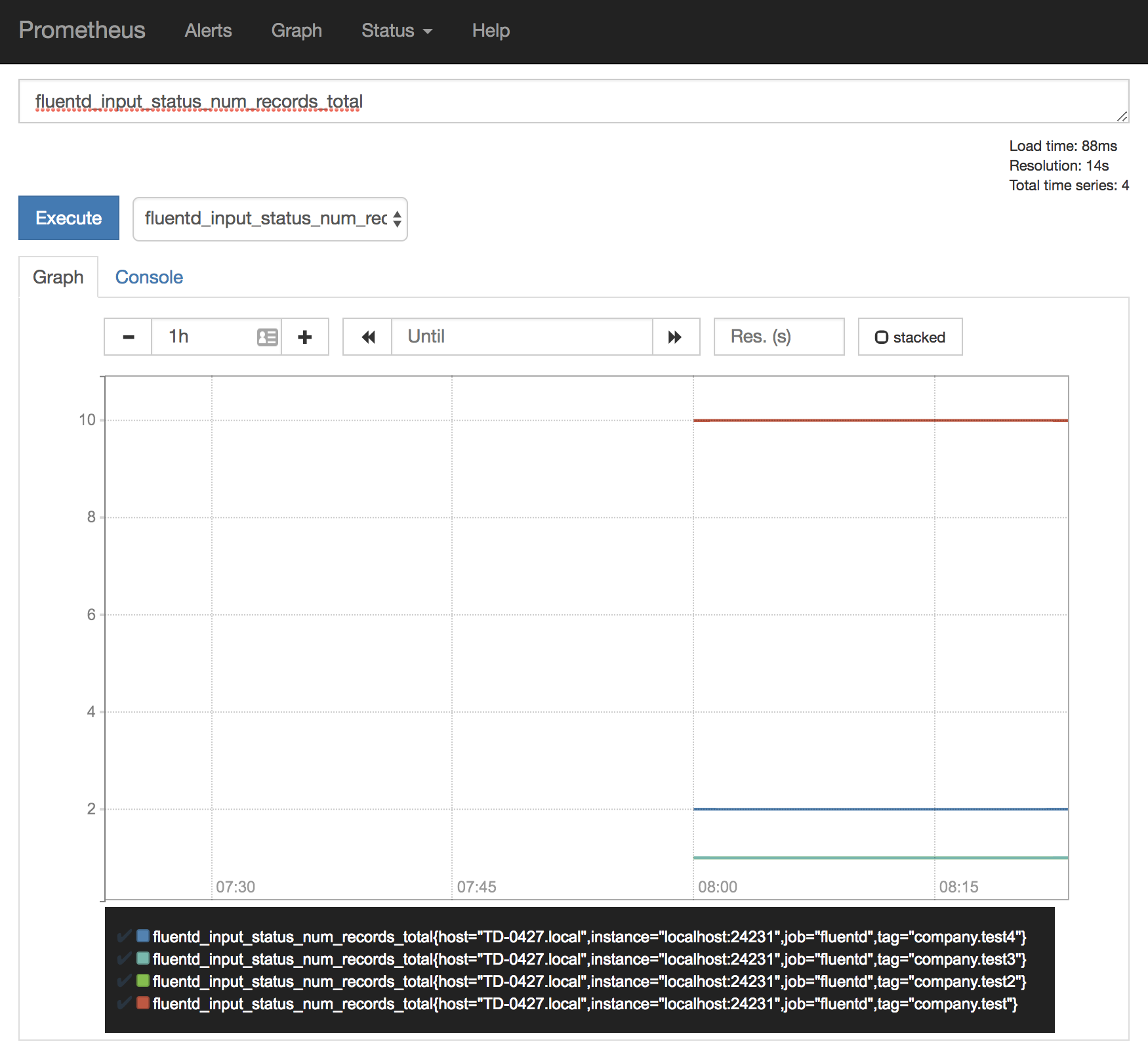
Task: Click the plus icon to increase time range
Action: coord(305,337)
